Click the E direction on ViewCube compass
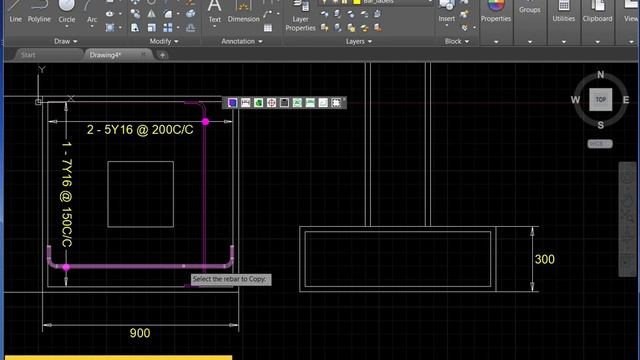This screenshot has width=640, height=360. pos(626,100)
